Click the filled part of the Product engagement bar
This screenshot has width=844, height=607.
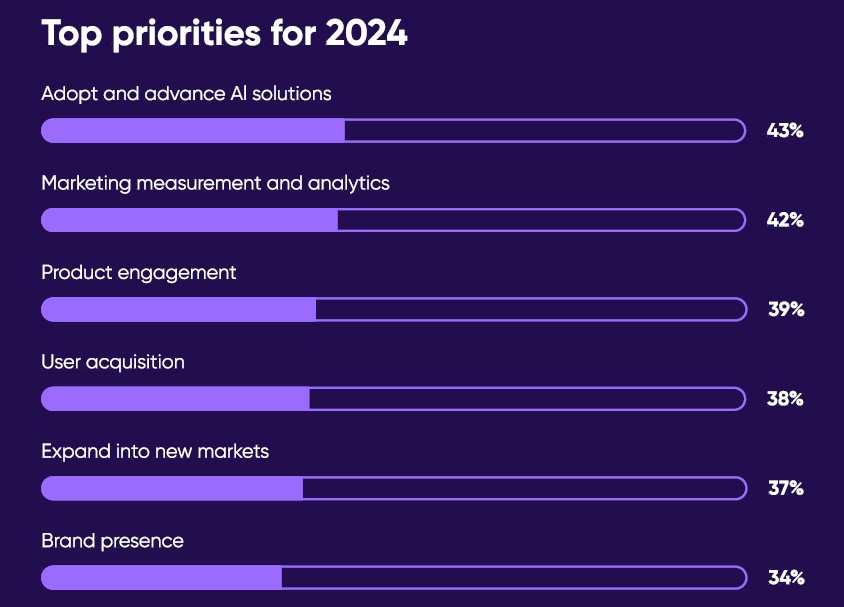[178, 309]
